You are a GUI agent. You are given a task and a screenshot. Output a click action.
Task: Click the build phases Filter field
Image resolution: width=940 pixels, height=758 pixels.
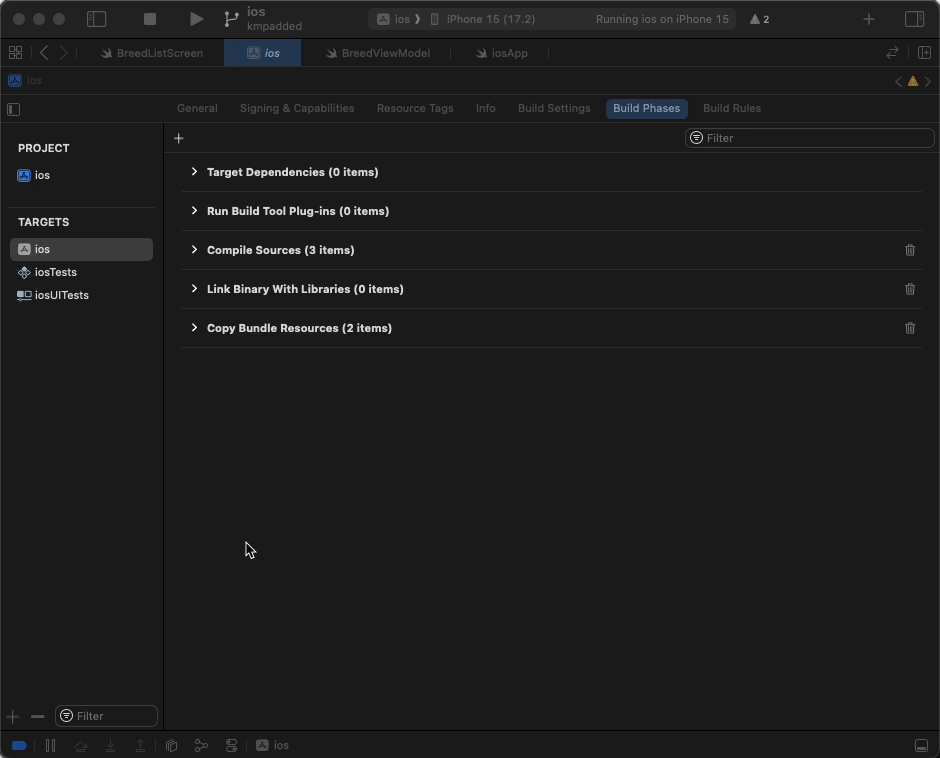click(809, 138)
